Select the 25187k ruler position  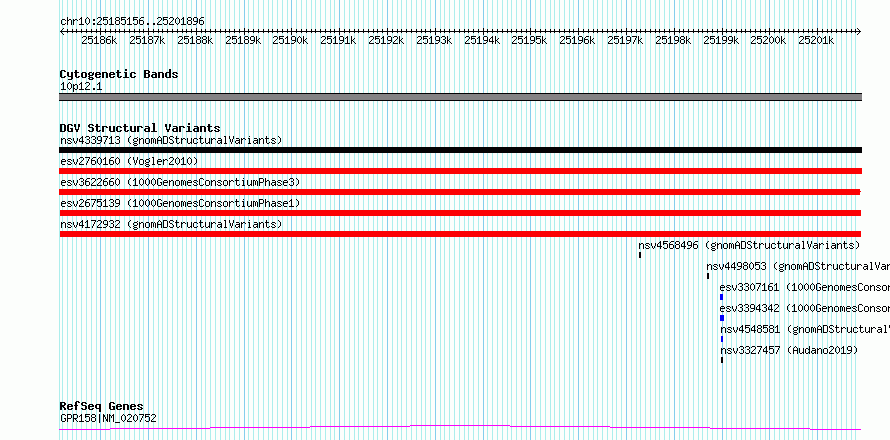pos(147,40)
